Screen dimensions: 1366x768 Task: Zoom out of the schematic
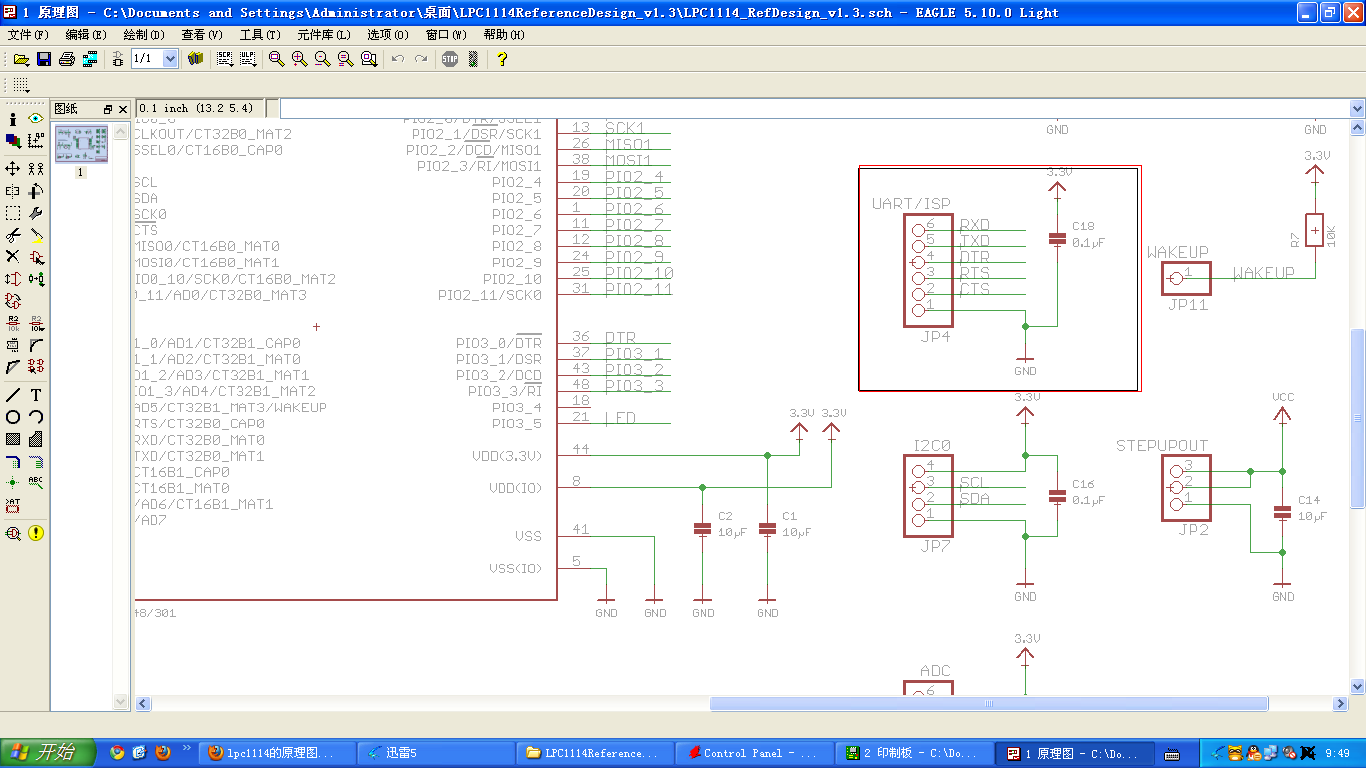323,59
